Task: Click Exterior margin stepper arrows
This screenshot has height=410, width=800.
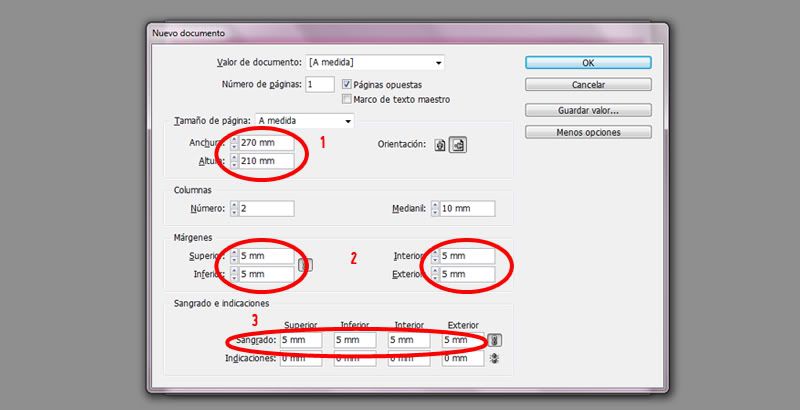Action: [x=435, y=274]
